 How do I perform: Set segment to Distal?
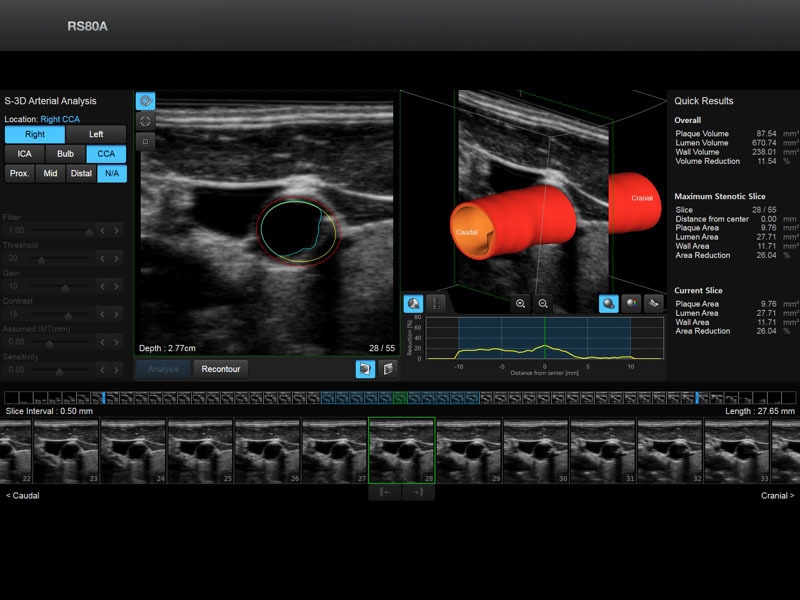click(x=81, y=173)
